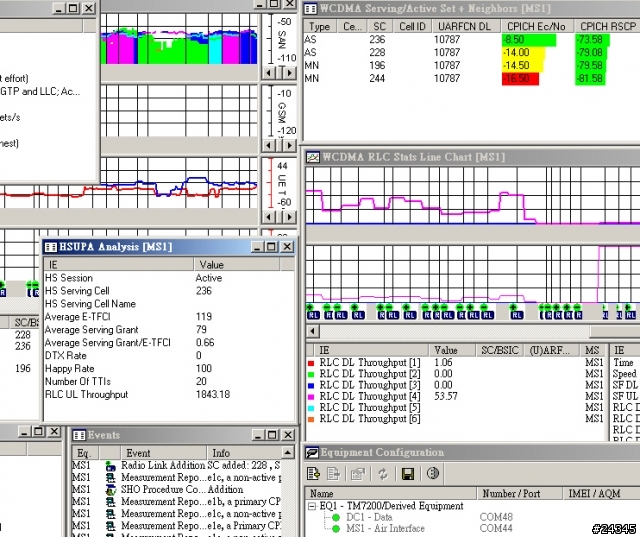Collapse the EQ1 - TM7200 tree node
The height and width of the screenshot is (537, 640).
coord(312,507)
